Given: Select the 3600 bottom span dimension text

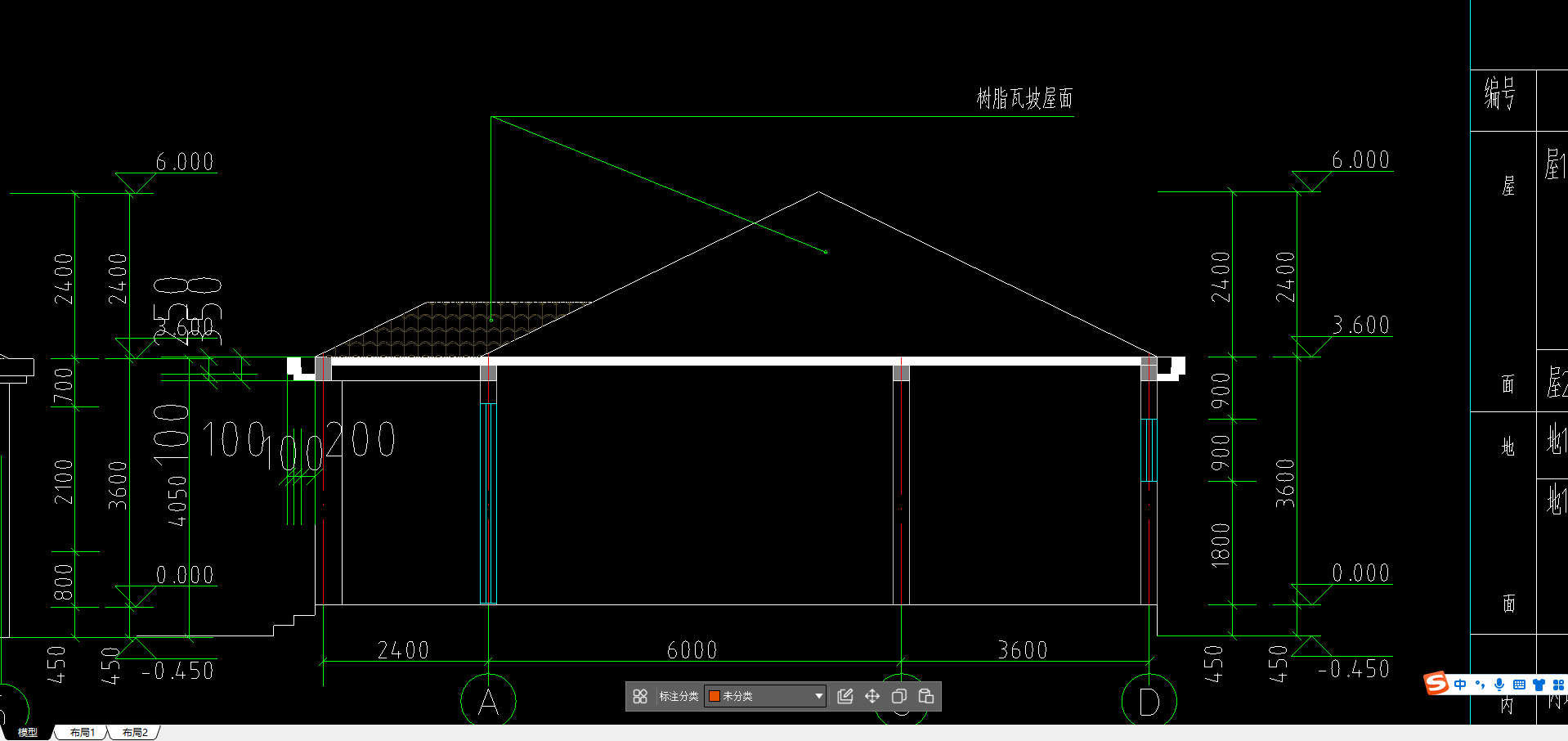Looking at the screenshot, I should pyautogui.click(x=1023, y=650).
